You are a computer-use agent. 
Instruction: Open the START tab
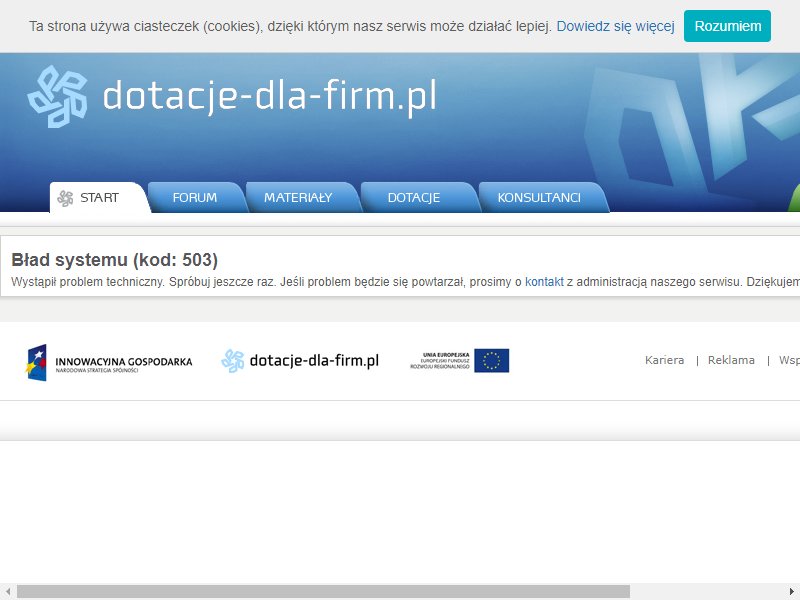pos(100,197)
